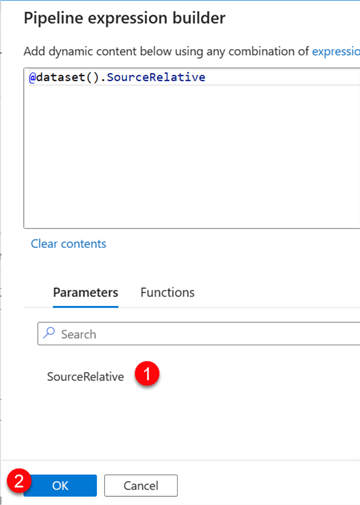Click the parameter search field
Viewport: 360px width, 505px height.
[x=199, y=334]
